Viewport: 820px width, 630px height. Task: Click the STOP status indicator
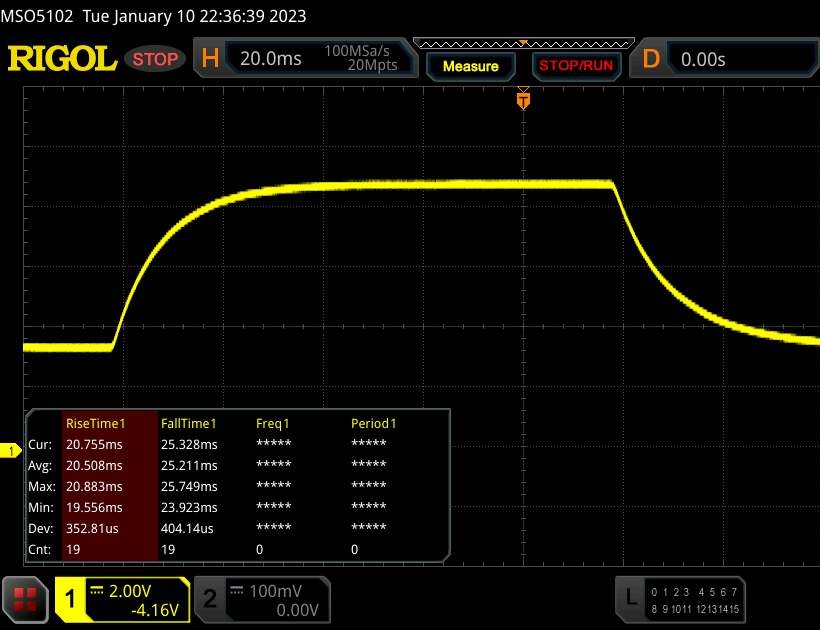pyautogui.click(x=155, y=59)
